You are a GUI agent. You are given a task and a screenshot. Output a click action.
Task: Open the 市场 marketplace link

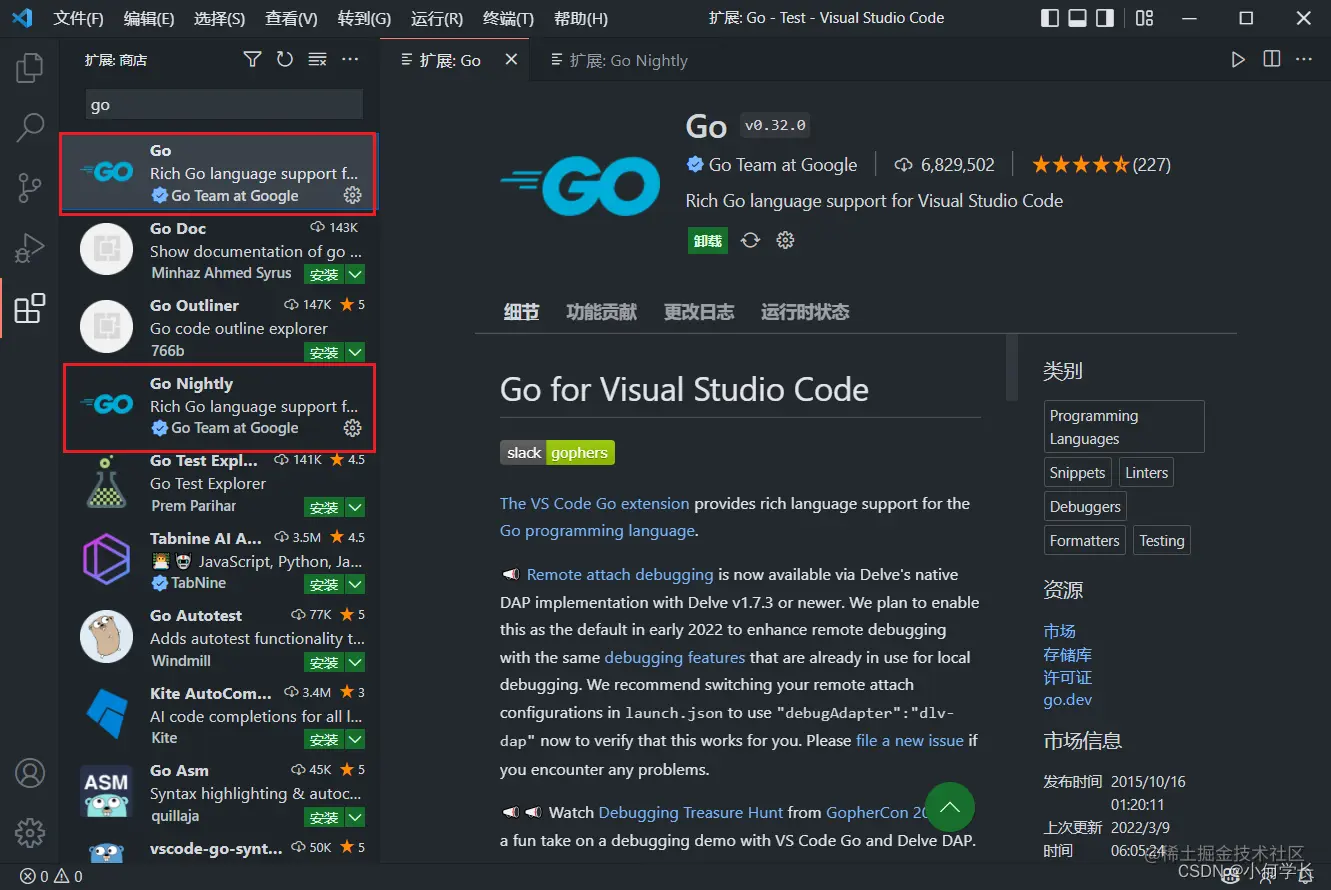click(x=1059, y=631)
